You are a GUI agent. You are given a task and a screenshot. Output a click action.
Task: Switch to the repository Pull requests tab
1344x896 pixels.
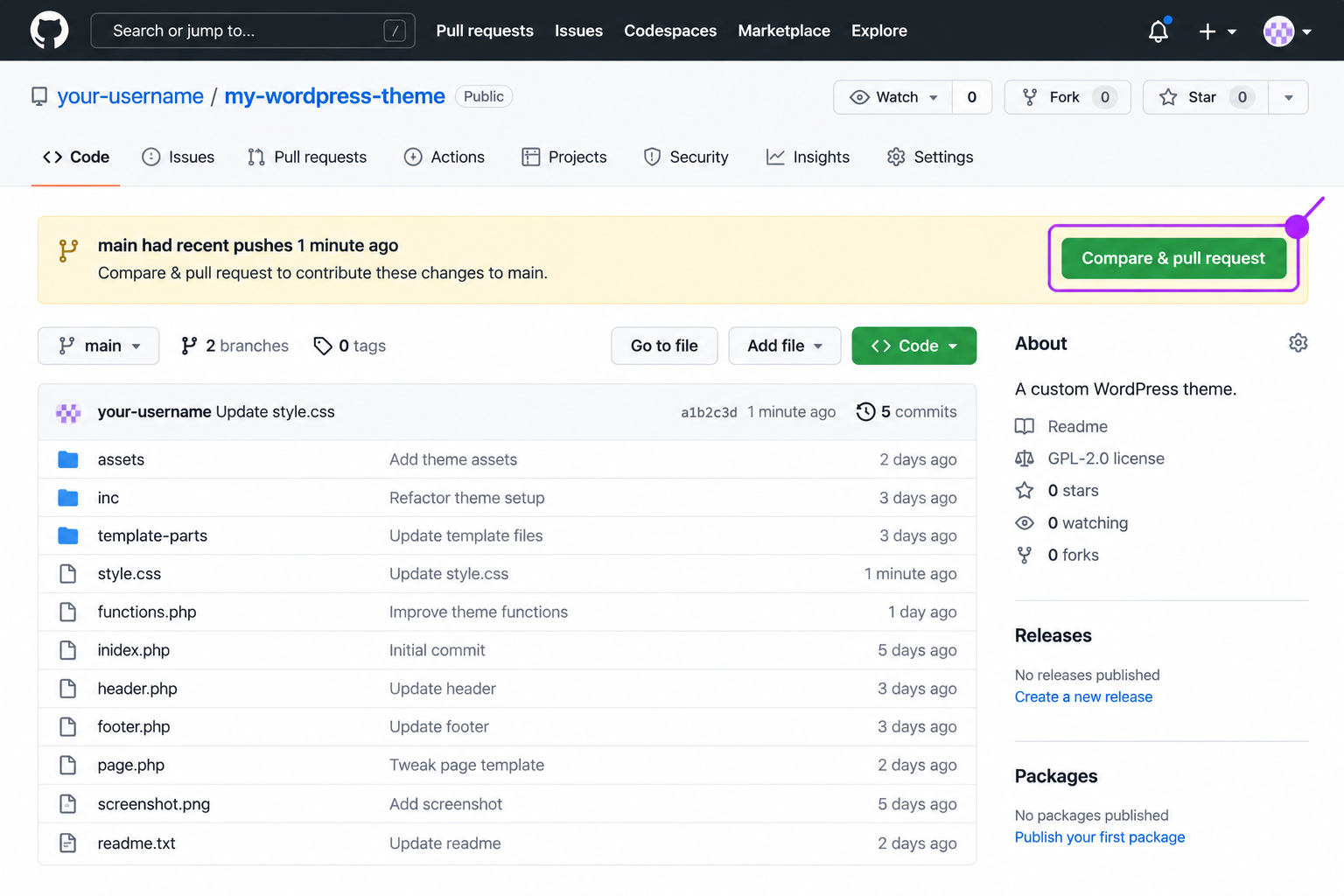(x=307, y=157)
